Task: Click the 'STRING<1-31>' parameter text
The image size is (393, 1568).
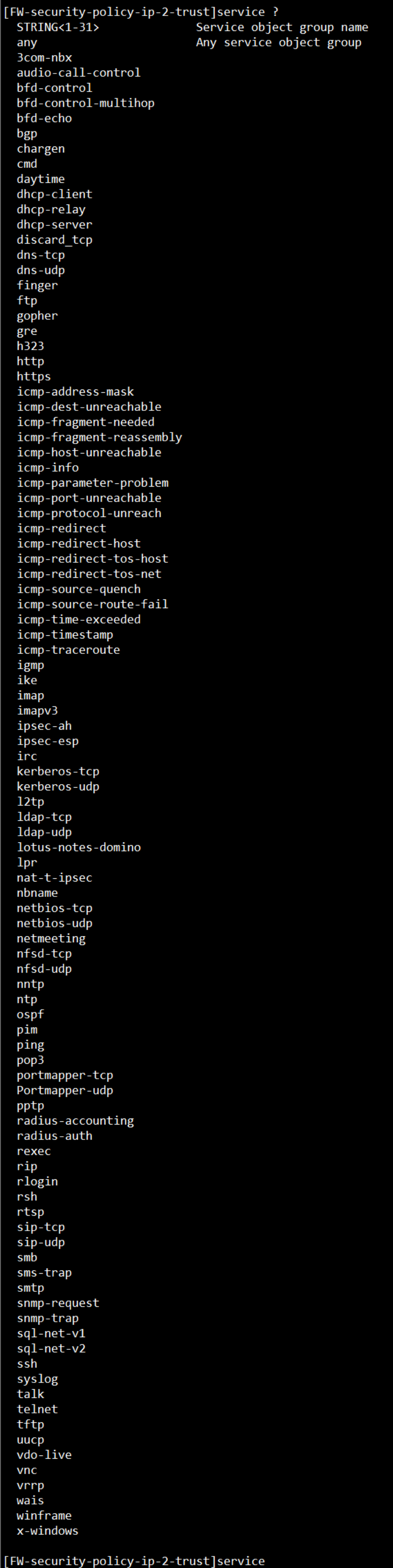Action: [x=58, y=28]
